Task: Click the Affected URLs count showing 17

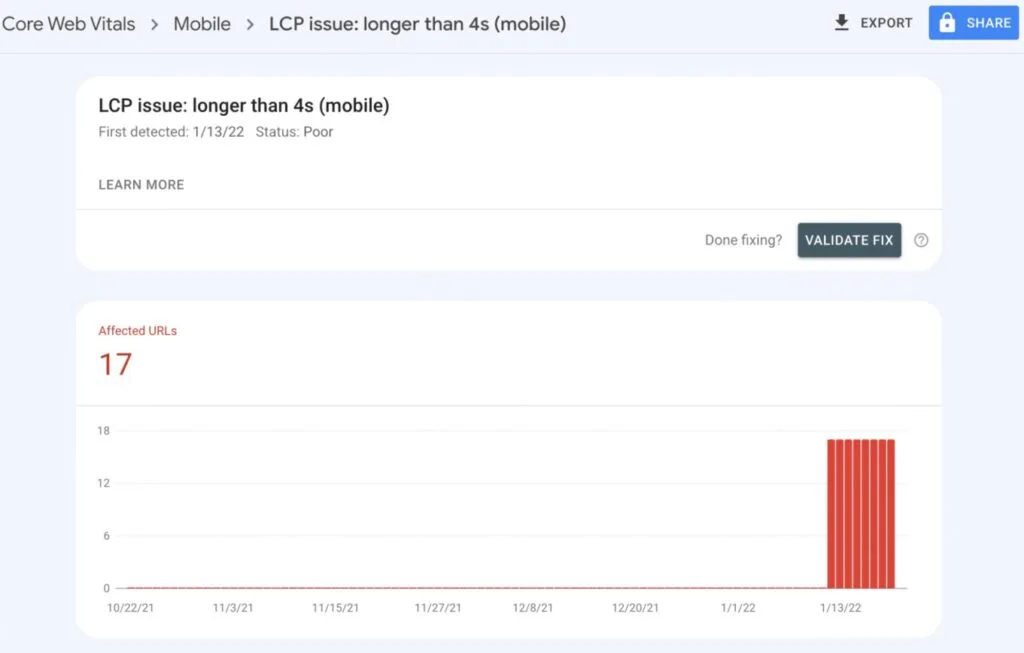Action: point(115,364)
